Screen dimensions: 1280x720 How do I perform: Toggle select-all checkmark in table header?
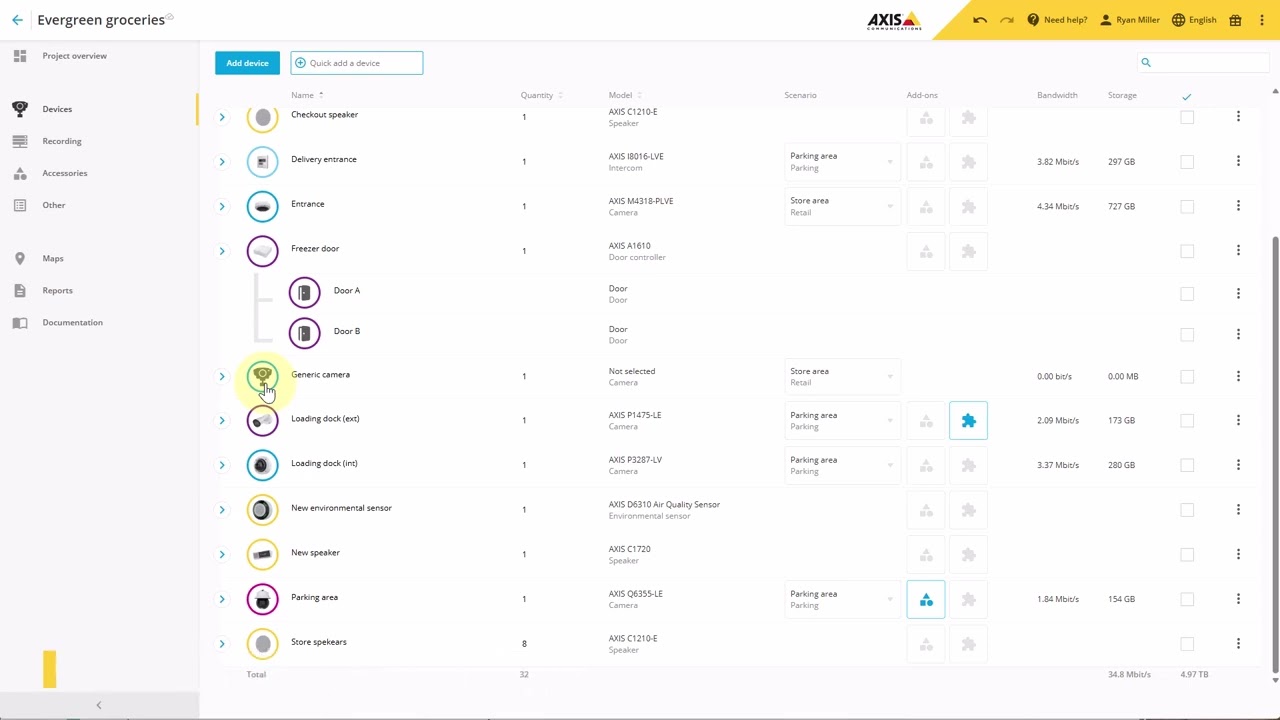click(x=1187, y=96)
